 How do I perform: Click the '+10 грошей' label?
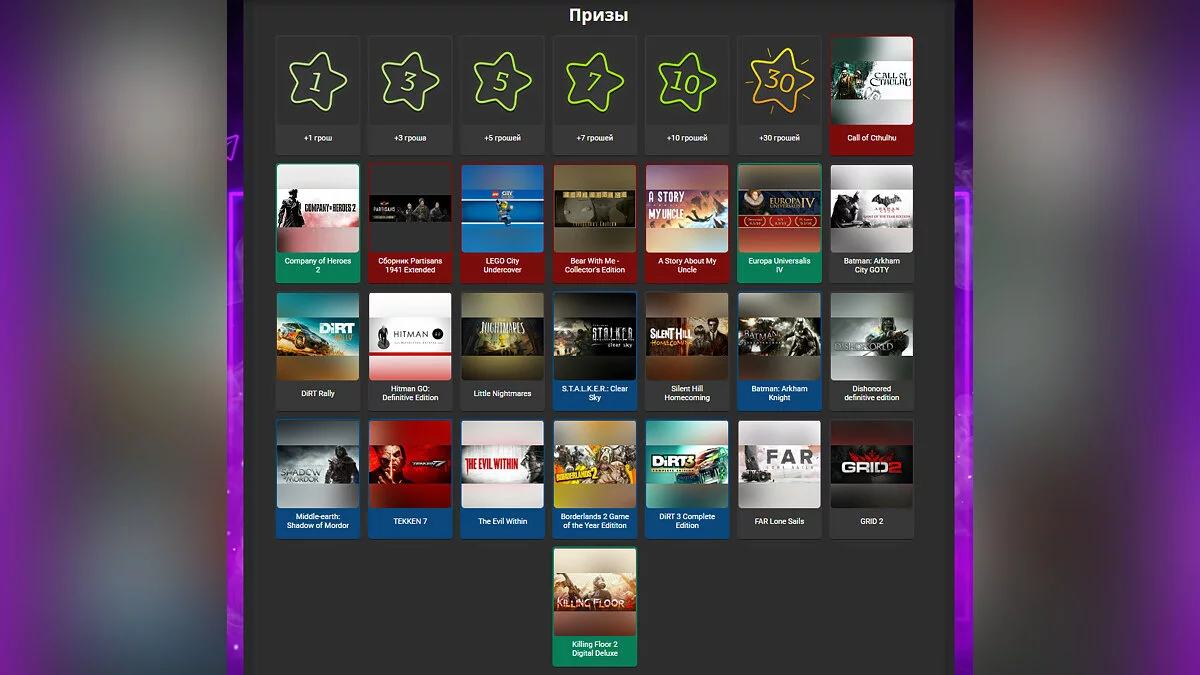click(687, 138)
